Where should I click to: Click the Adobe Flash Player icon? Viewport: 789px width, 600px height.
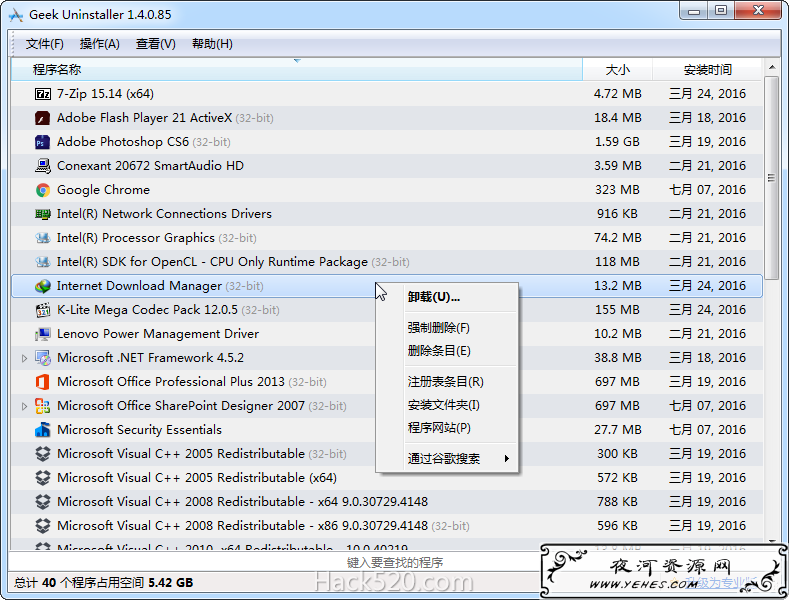43,118
